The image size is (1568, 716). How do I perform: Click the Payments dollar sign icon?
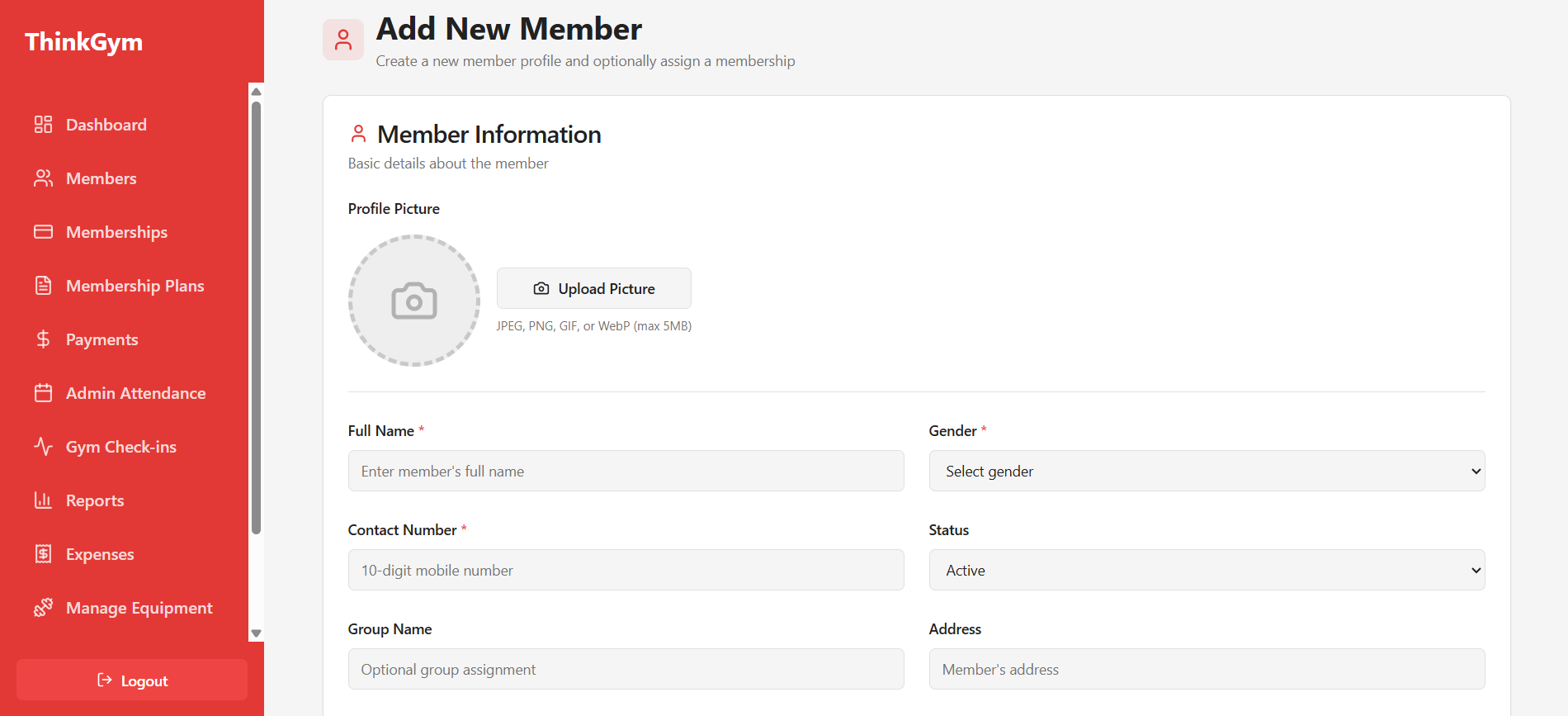point(43,339)
